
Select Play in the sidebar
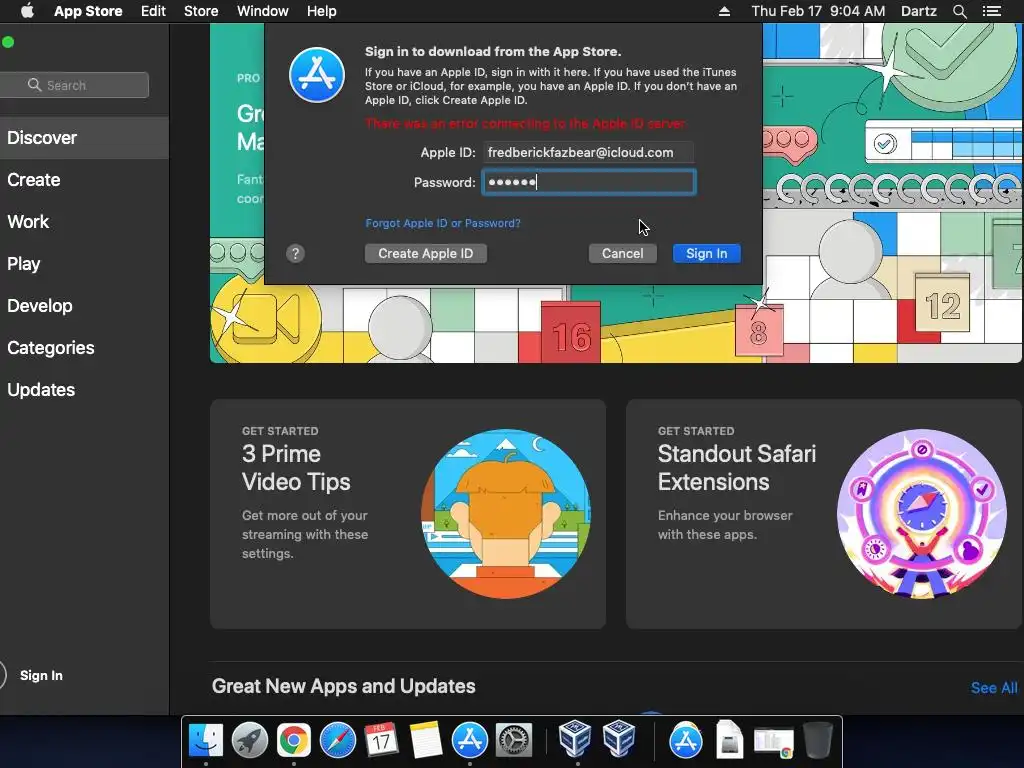[84, 264]
